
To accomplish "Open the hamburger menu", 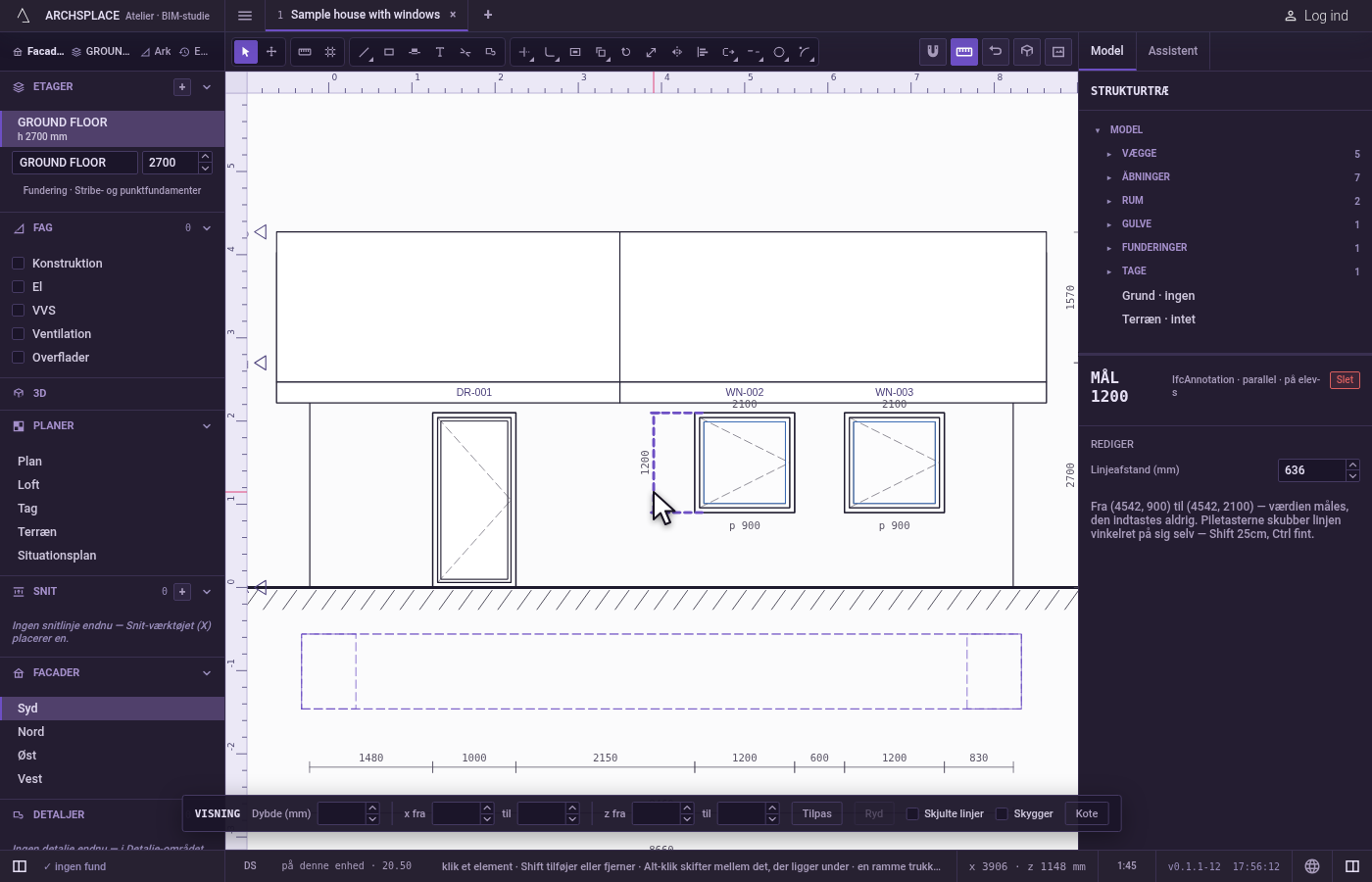I will (245, 16).
